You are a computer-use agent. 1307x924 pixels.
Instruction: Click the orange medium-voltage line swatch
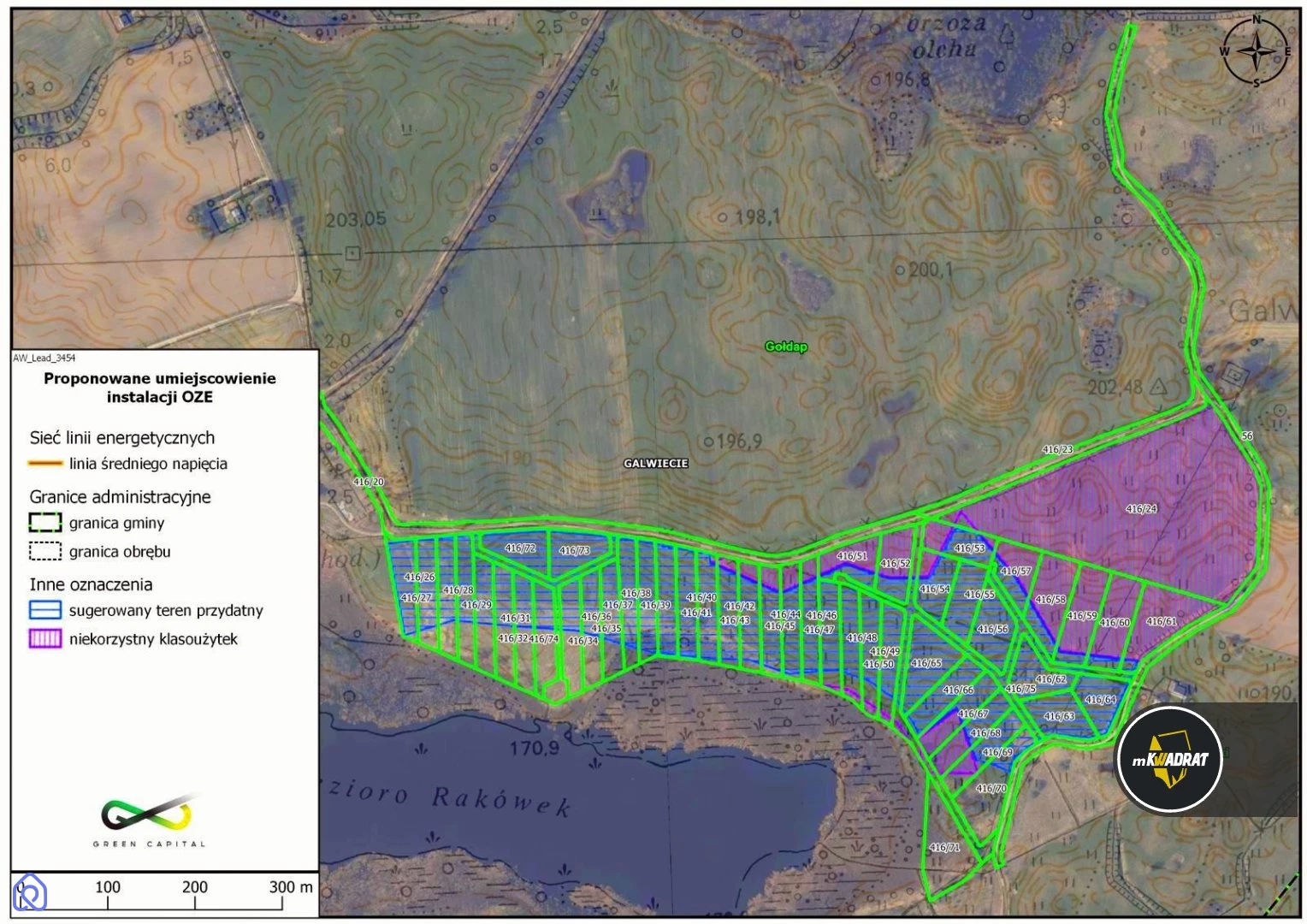pyautogui.click(x=45, y=464)
